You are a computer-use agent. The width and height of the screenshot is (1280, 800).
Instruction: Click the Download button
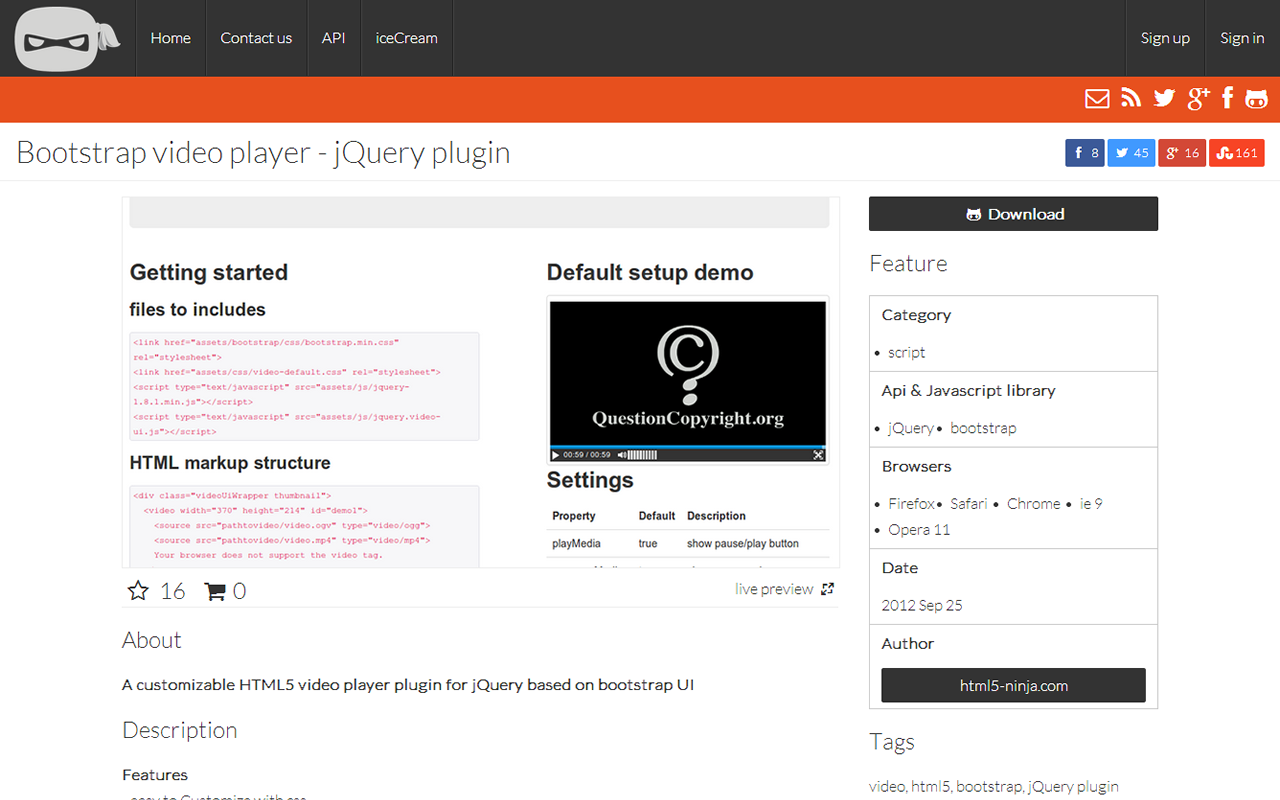pyautogui.click(x=1013, y=214)
